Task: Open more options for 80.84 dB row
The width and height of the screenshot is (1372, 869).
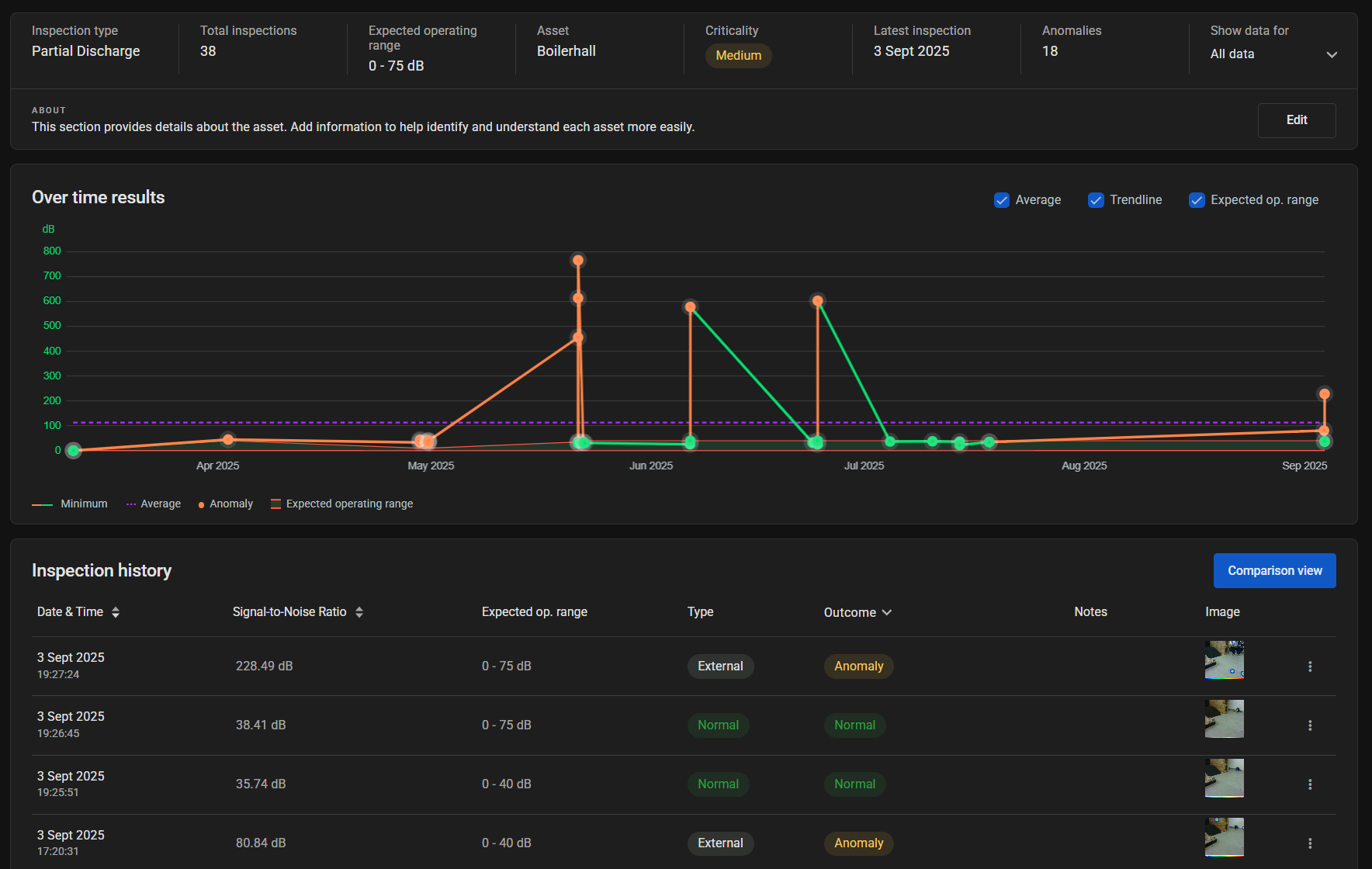Action: pyautogui.click(x=1310, y=843)
